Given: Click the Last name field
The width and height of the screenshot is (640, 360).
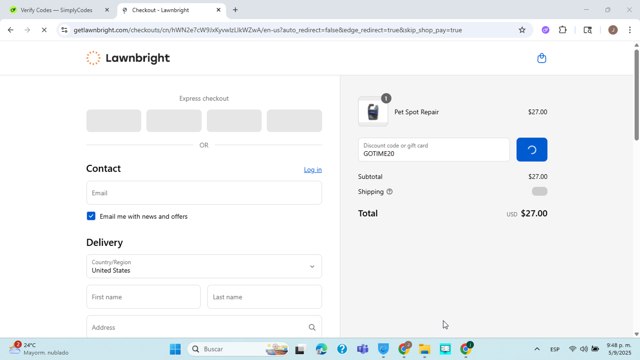Looking at the screenshot, I should pyautogui.click(x=264, y=297).
